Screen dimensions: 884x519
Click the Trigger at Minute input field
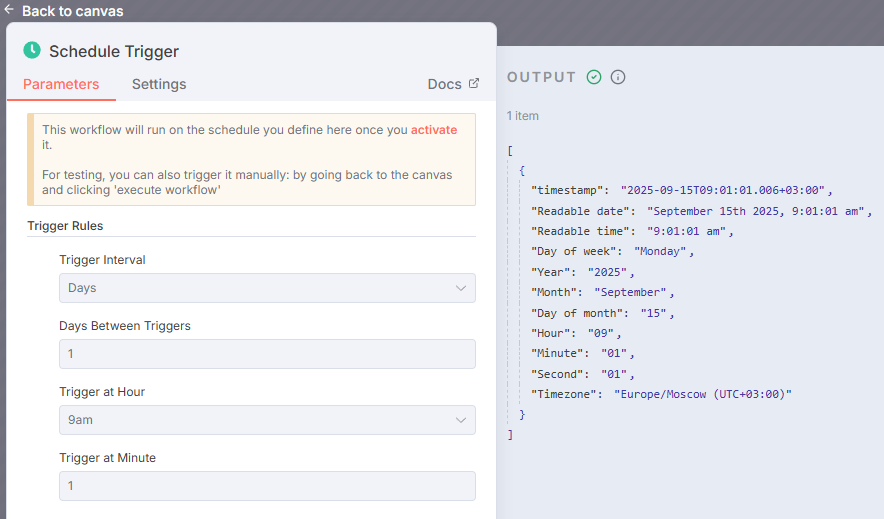click(x=266, y=486)
